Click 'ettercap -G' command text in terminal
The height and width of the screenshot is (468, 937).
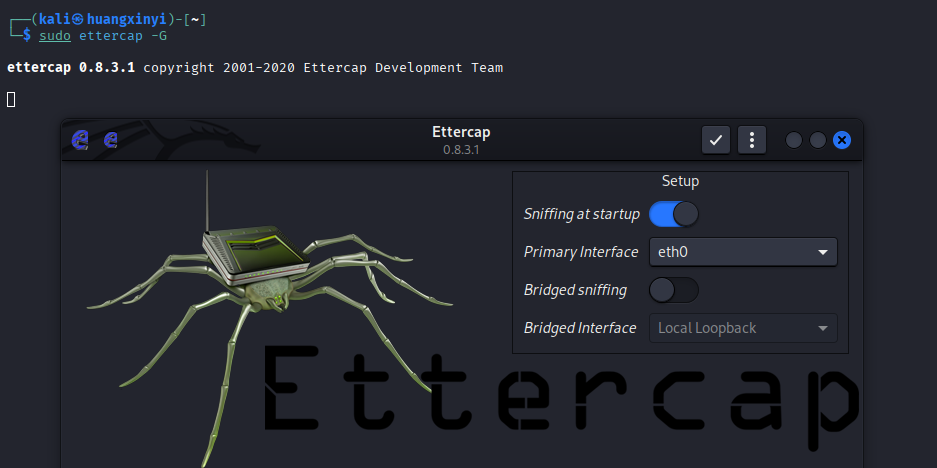[123, 36]
